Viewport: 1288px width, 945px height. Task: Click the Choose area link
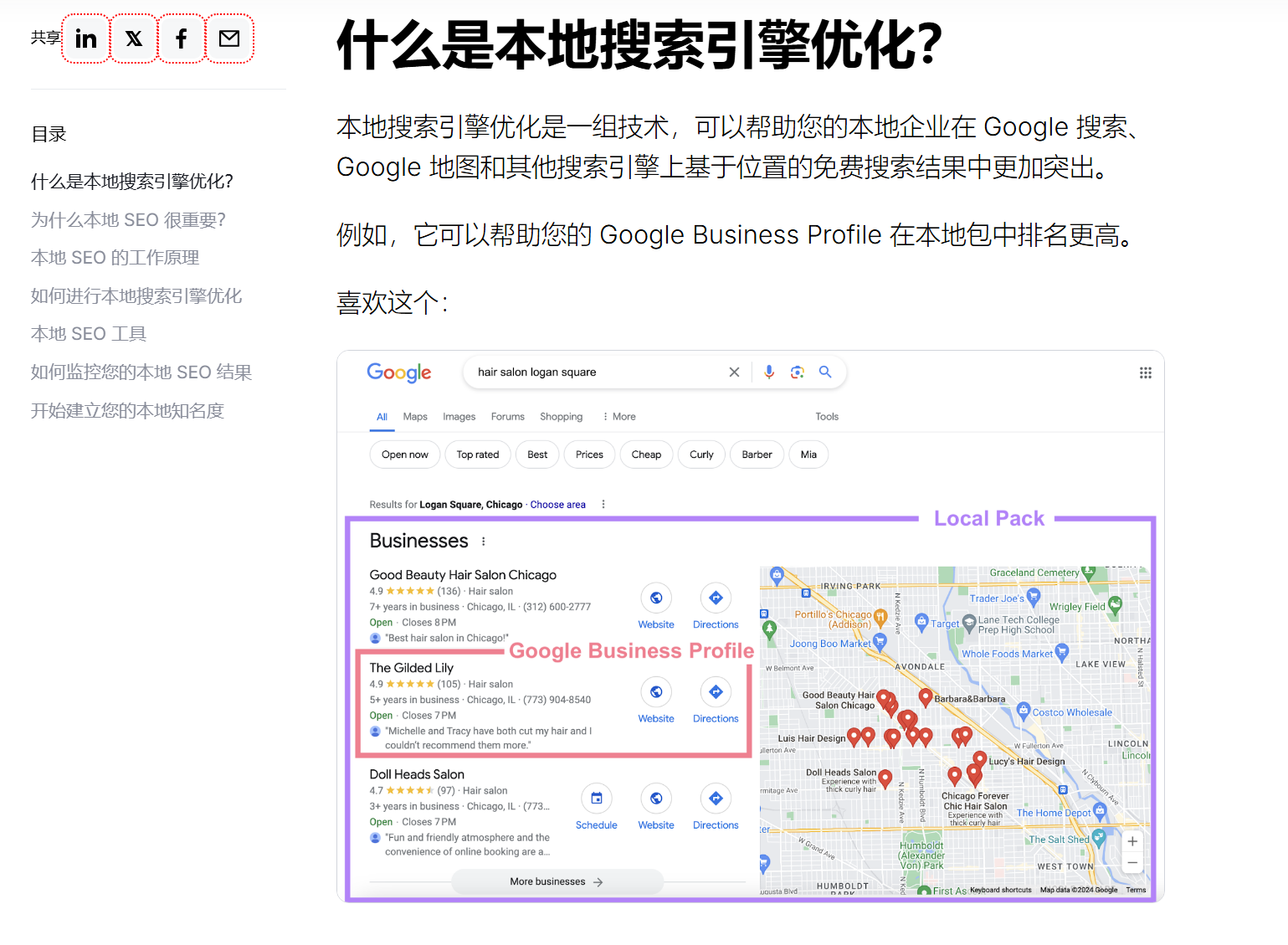pyautogui.click(x=557, y=505)
